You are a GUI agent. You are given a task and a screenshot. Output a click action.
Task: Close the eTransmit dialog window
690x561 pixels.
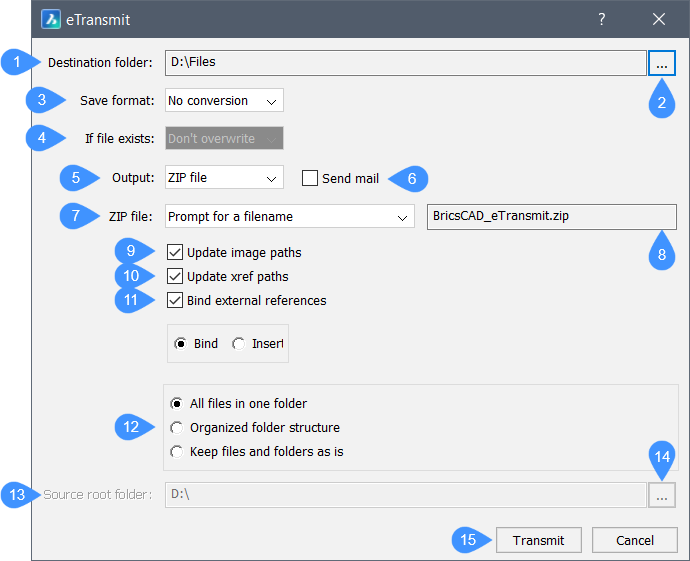[x=658, y=19]
